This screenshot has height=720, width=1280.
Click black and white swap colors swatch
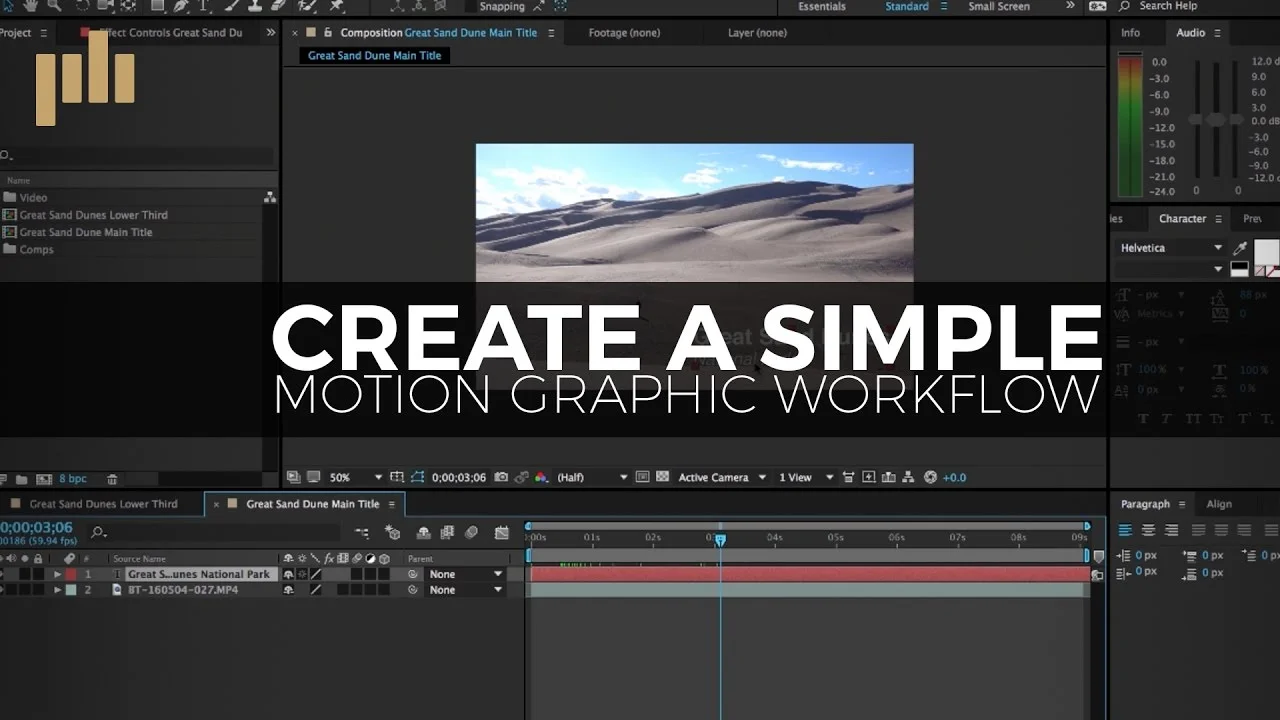pos(1239,269)
